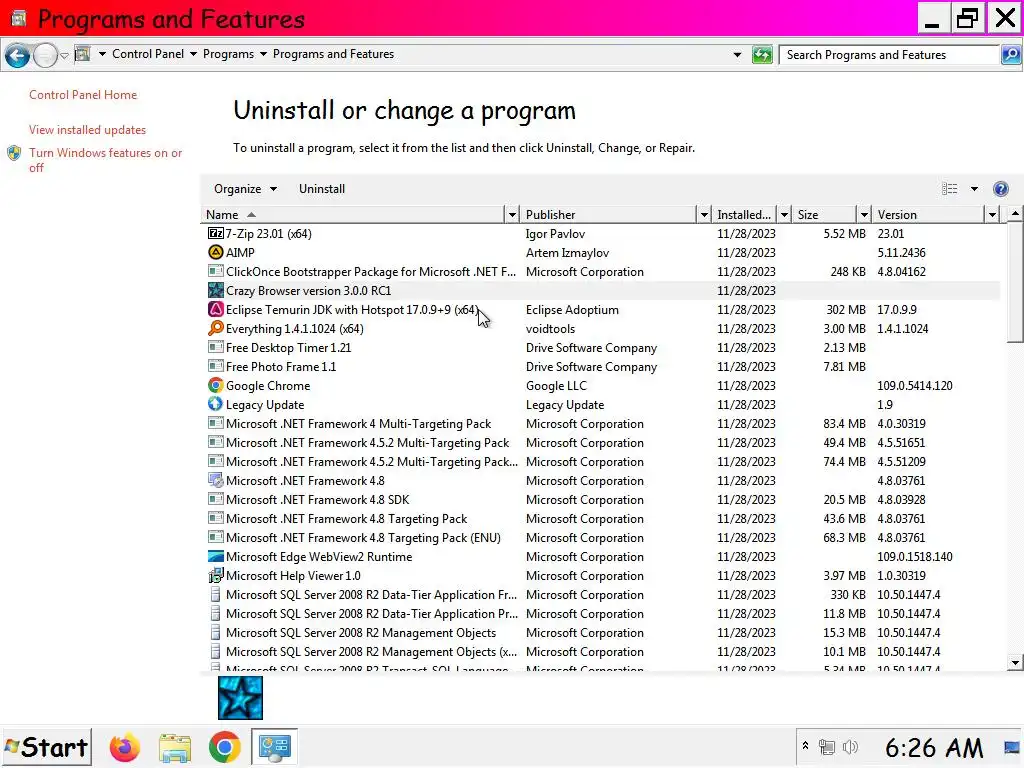The height and width of the screenshot is (768, 1024).
Task: Click the network tray icon
Action: click(827, 747)
